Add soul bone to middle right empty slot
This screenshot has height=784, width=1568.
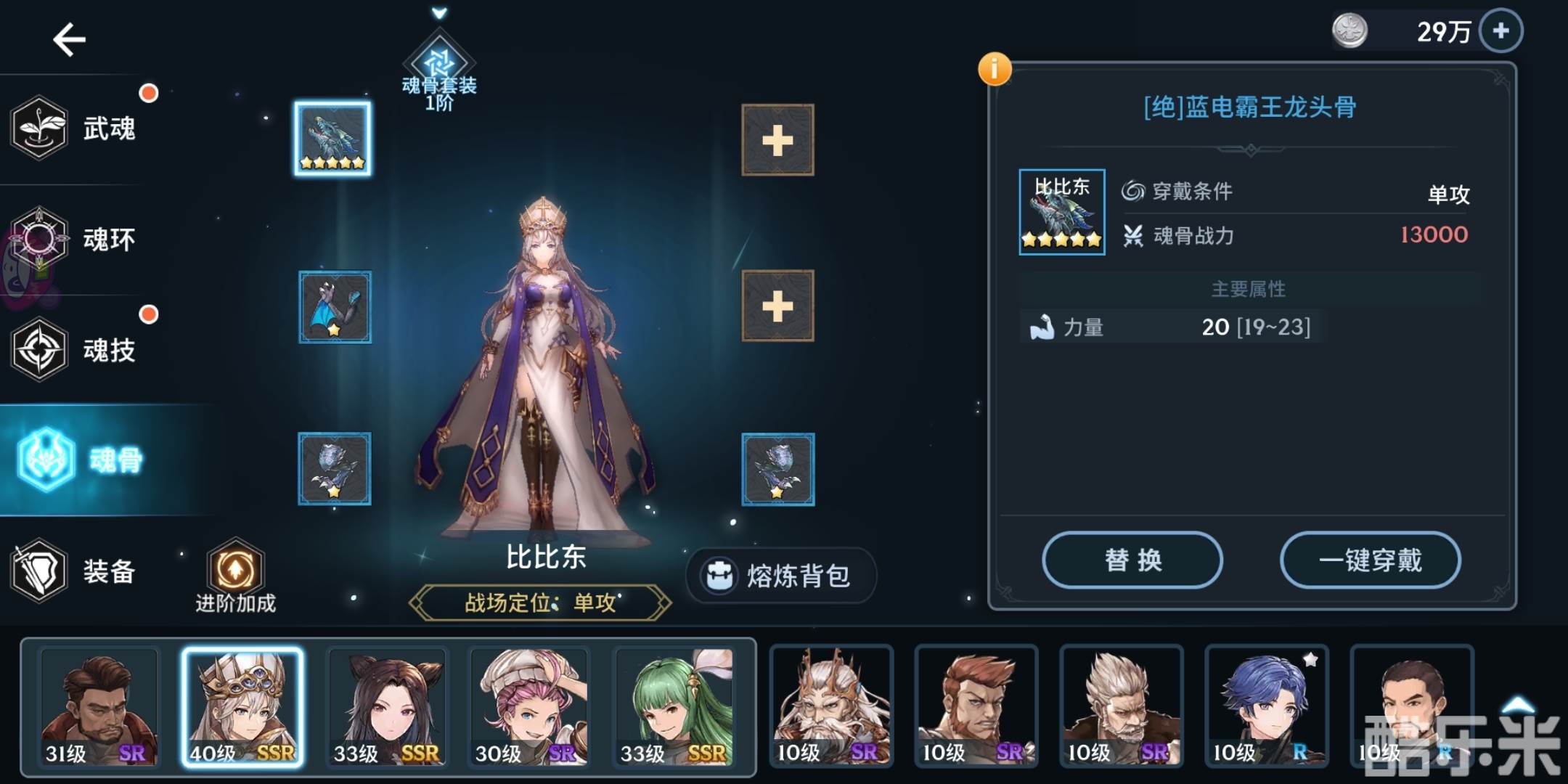coord(777,306)
